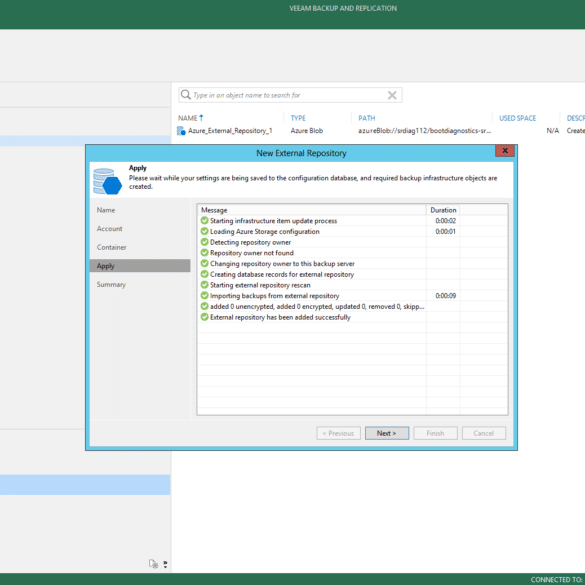Click green check beside Starting external repository rescan
This screenshot has height=585, width=585.
(204, 285)
